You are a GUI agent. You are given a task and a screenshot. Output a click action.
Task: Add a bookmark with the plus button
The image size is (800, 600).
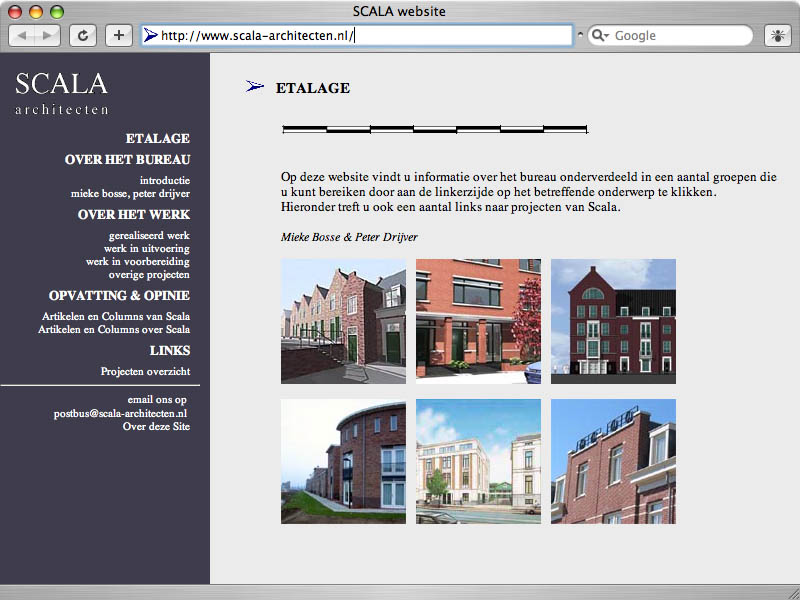tap(119, 36)
